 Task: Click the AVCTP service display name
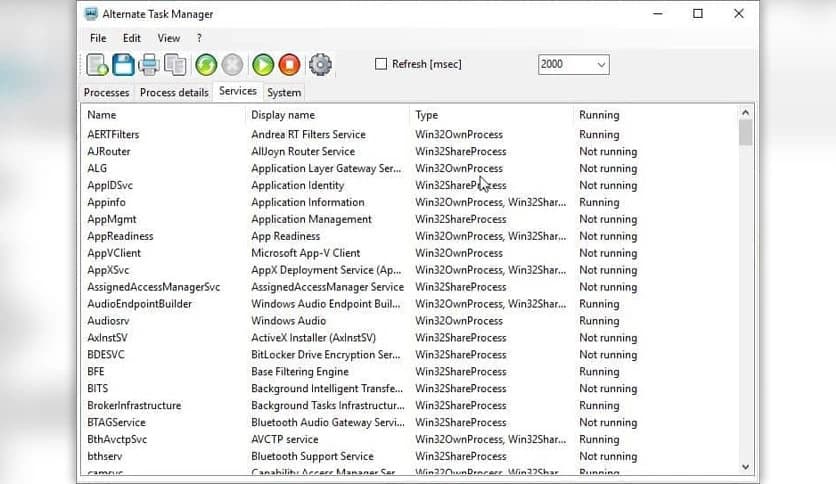click(285, 440)
